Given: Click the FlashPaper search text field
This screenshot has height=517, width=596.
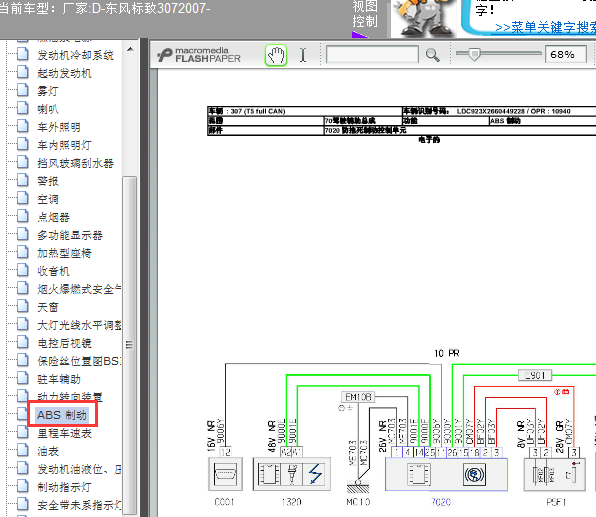Looking at the screenshot, I should click(372, 55).
